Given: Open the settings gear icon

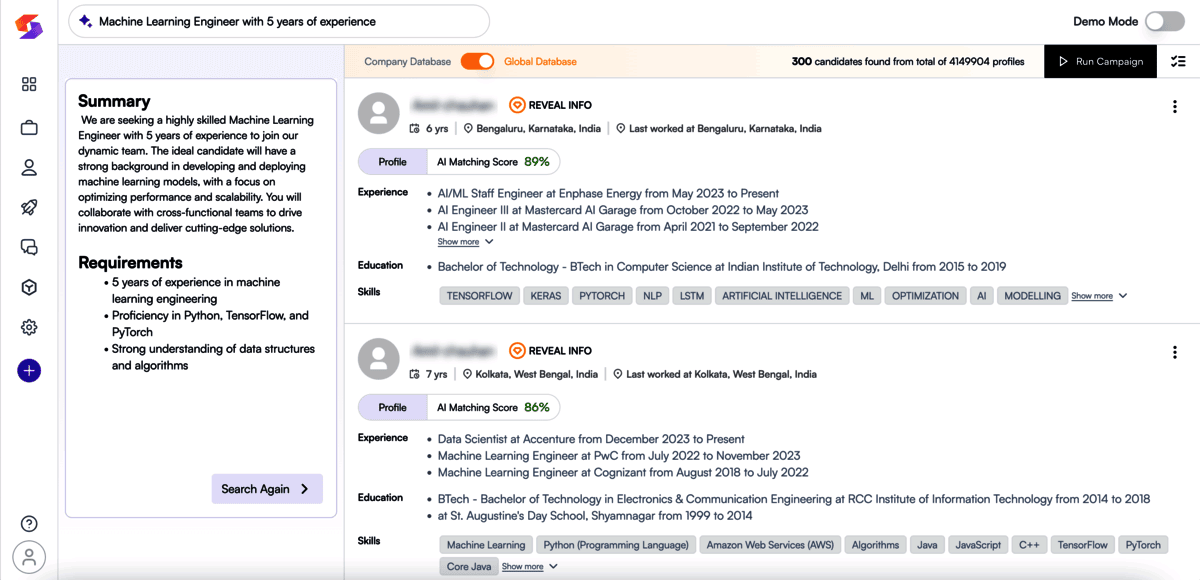Looking at the screenshot, I should (29, 328).
